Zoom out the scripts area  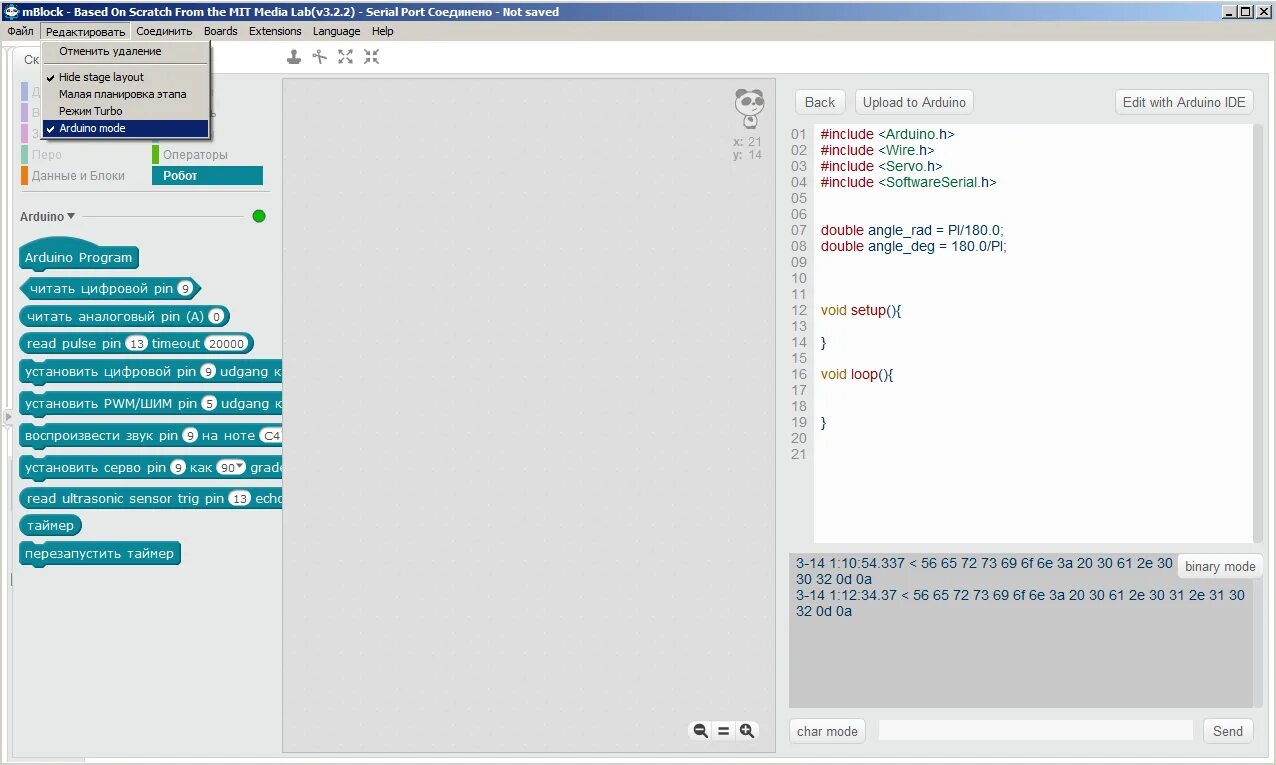point(700,731)
